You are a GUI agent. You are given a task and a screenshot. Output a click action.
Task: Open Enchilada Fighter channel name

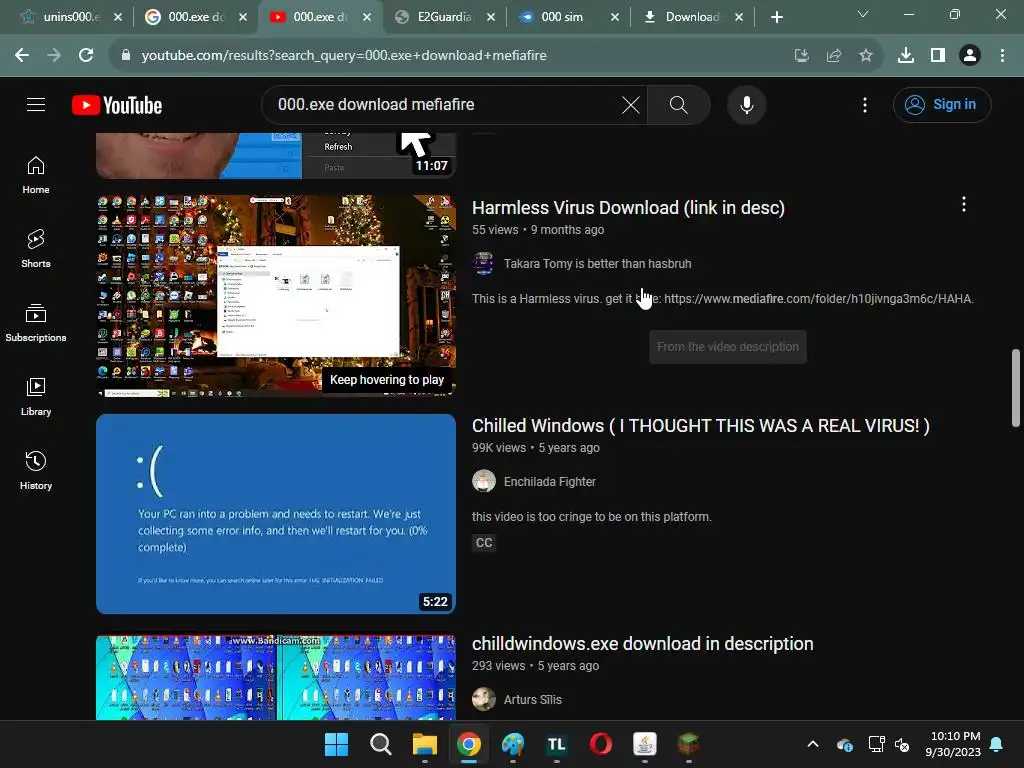tap(549, 482)
